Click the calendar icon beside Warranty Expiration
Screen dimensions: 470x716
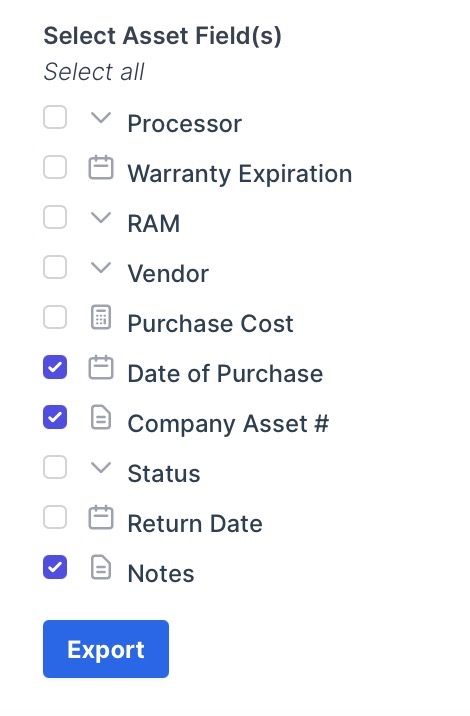[x=100, y=168]
